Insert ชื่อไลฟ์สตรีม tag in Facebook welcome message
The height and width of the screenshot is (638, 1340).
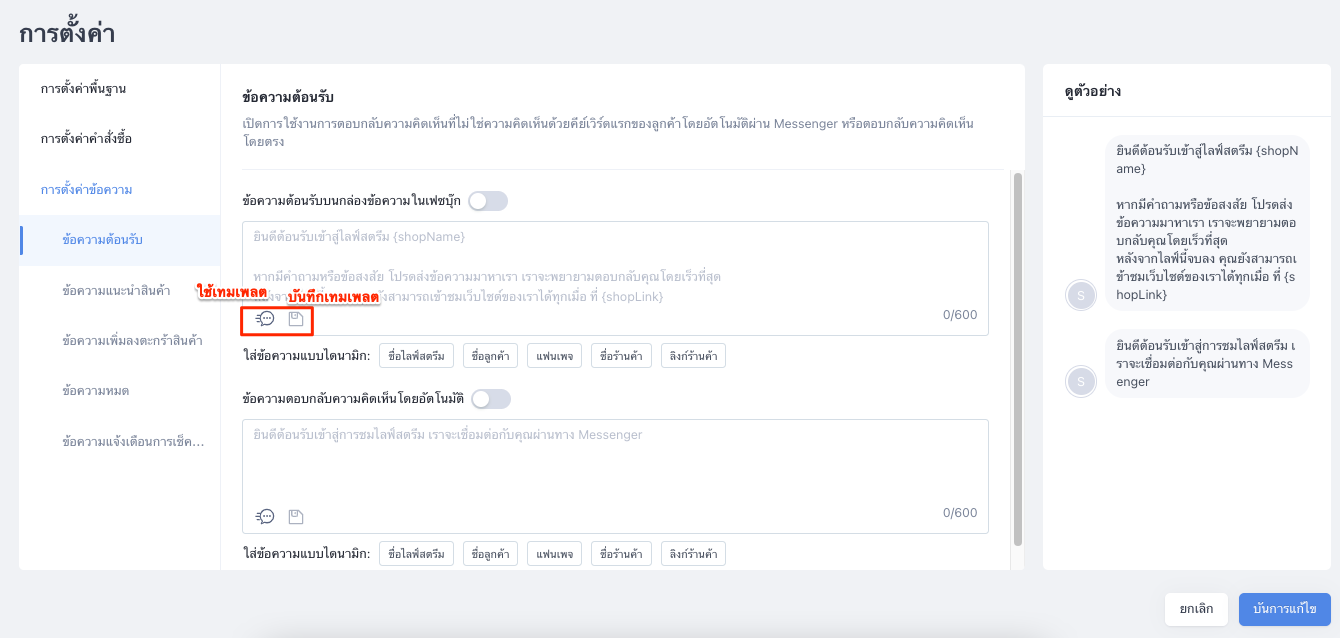tap(417, 356)
